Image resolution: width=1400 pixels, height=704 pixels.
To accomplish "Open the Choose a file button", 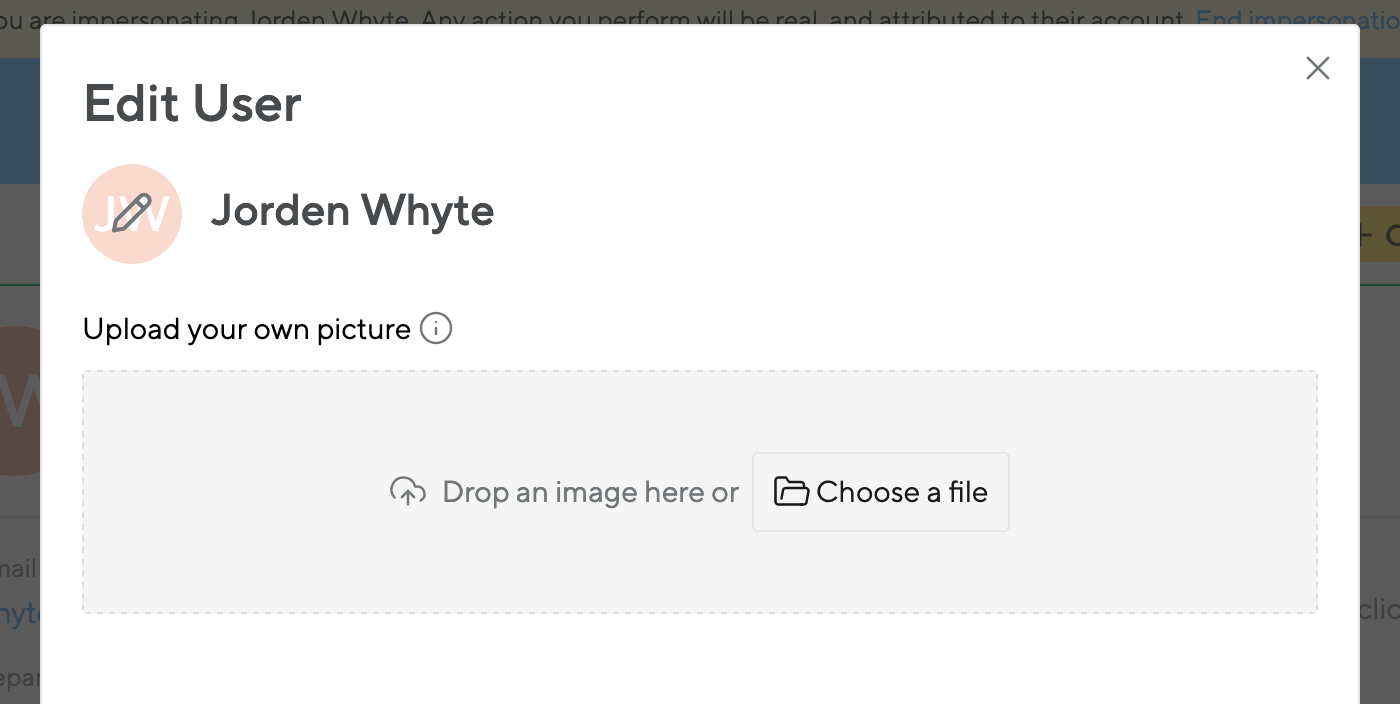I will [x=881, y=492].
